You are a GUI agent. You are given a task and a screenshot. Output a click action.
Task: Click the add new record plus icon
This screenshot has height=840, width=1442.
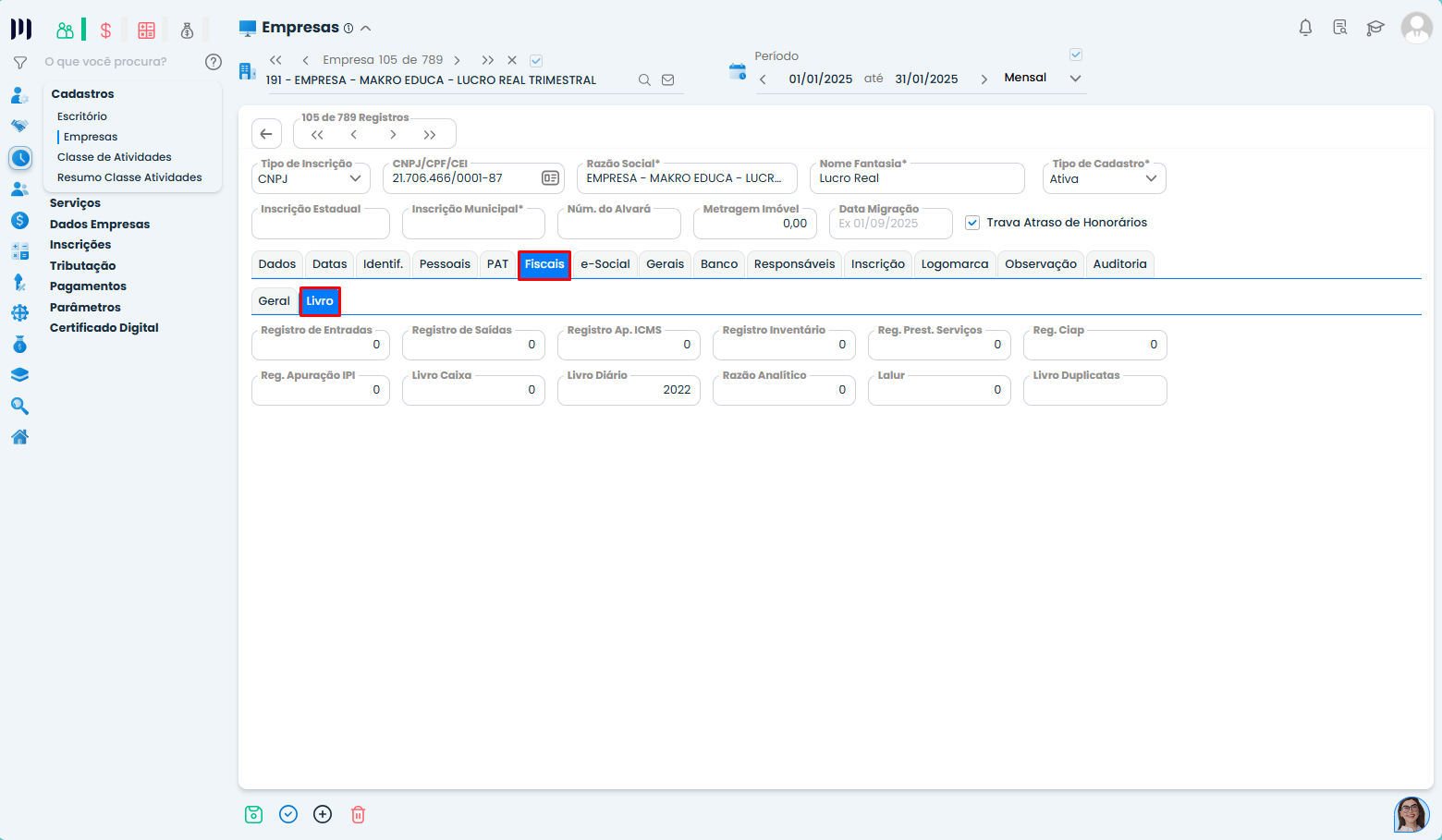click(x=323, y=814)
